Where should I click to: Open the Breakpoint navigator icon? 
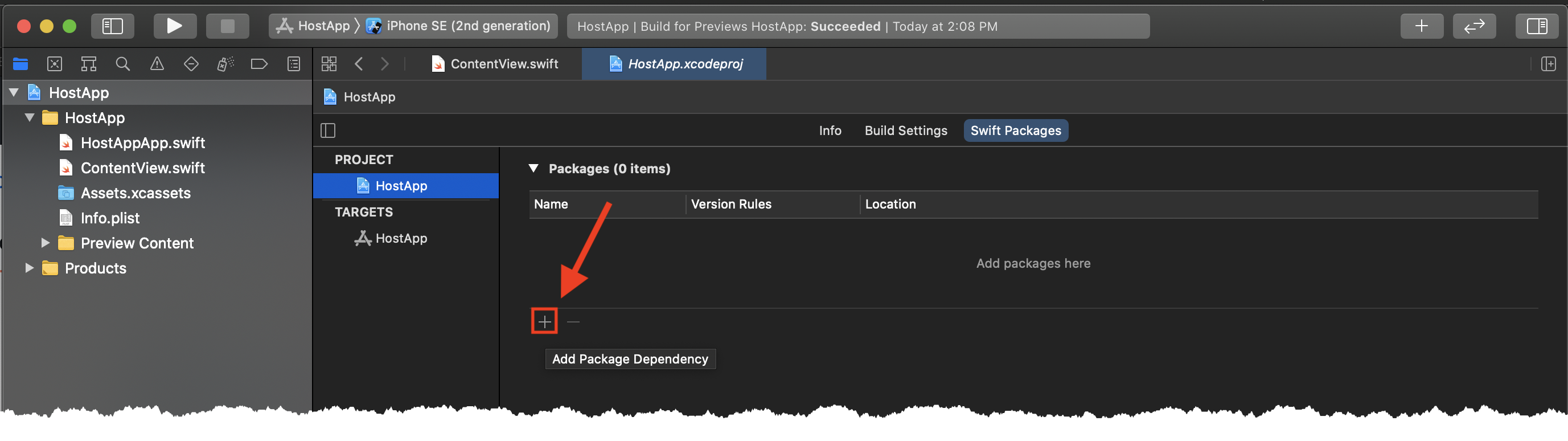point(258,64)
